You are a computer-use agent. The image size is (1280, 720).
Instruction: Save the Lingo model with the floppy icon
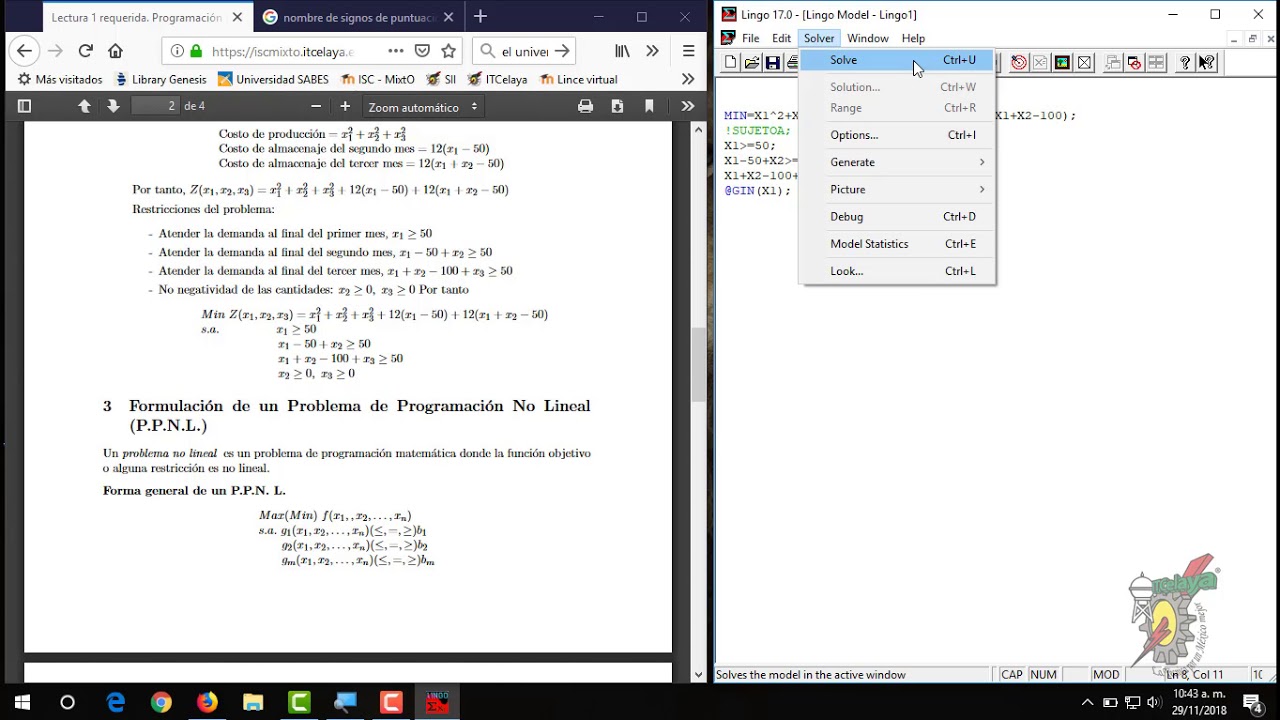(773, 63)
